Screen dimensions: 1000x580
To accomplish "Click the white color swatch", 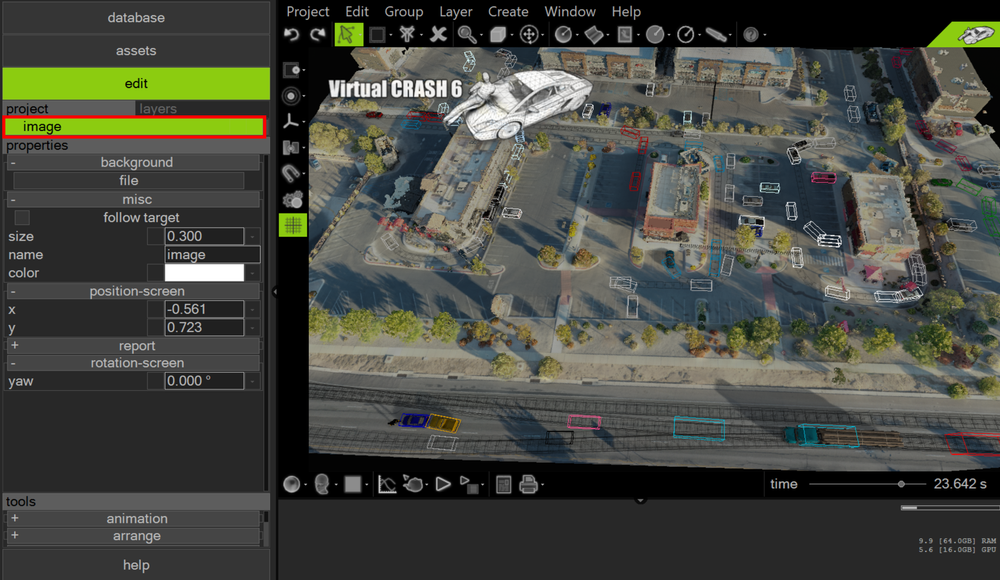I will click(204, 273).
